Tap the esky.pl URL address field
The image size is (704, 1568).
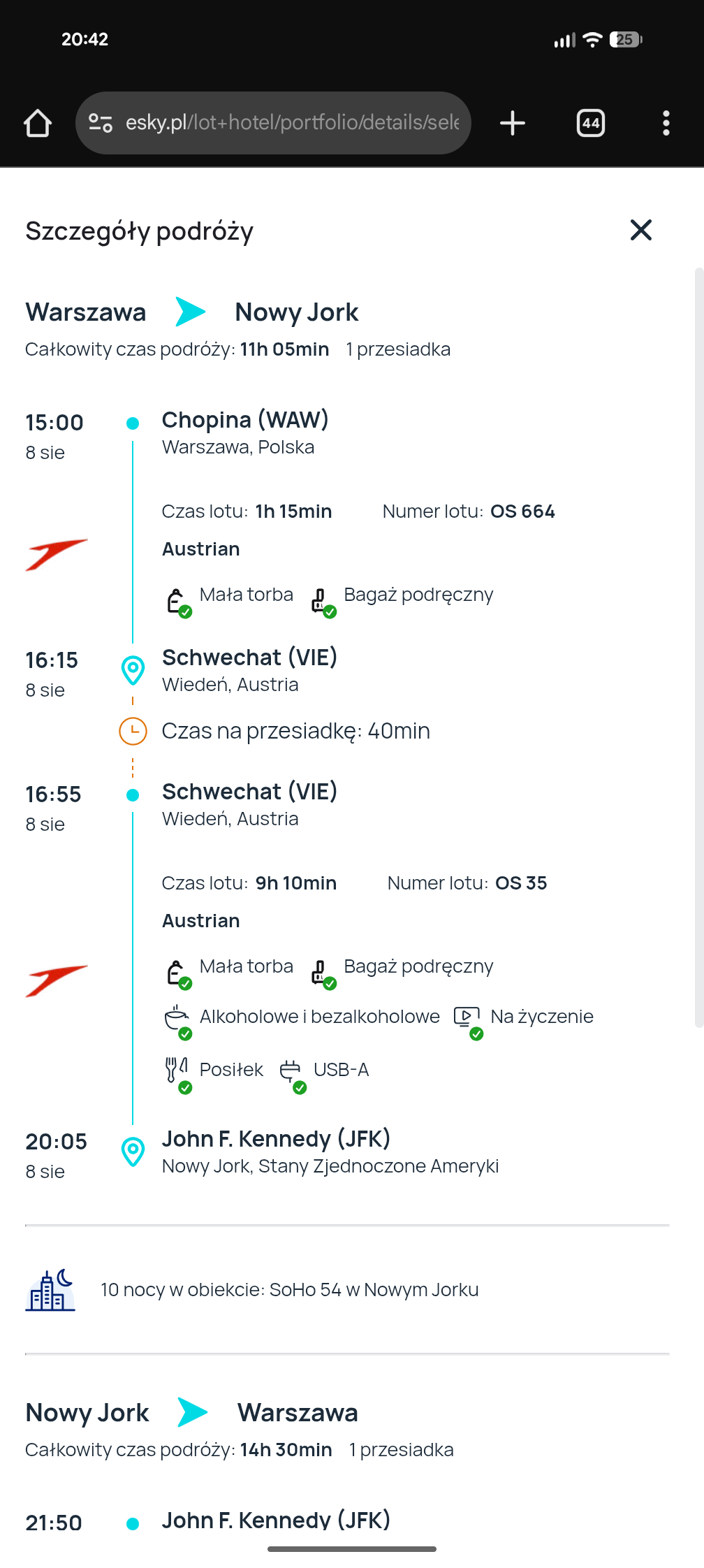[x=292, y=123]
